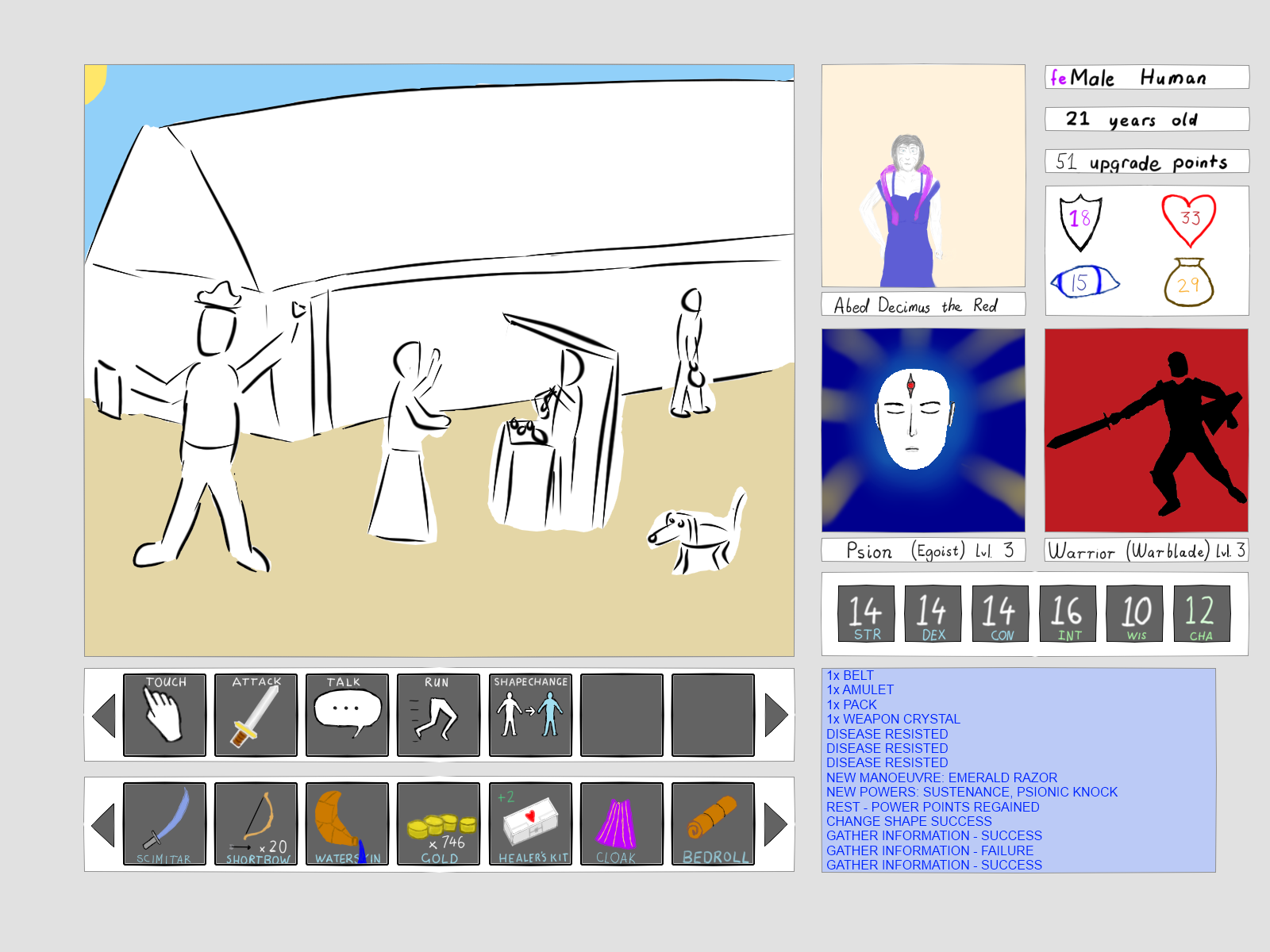The image size is (1270, 952).
Task: Use the Waterskin inventory item
Action: coord(347,823)
